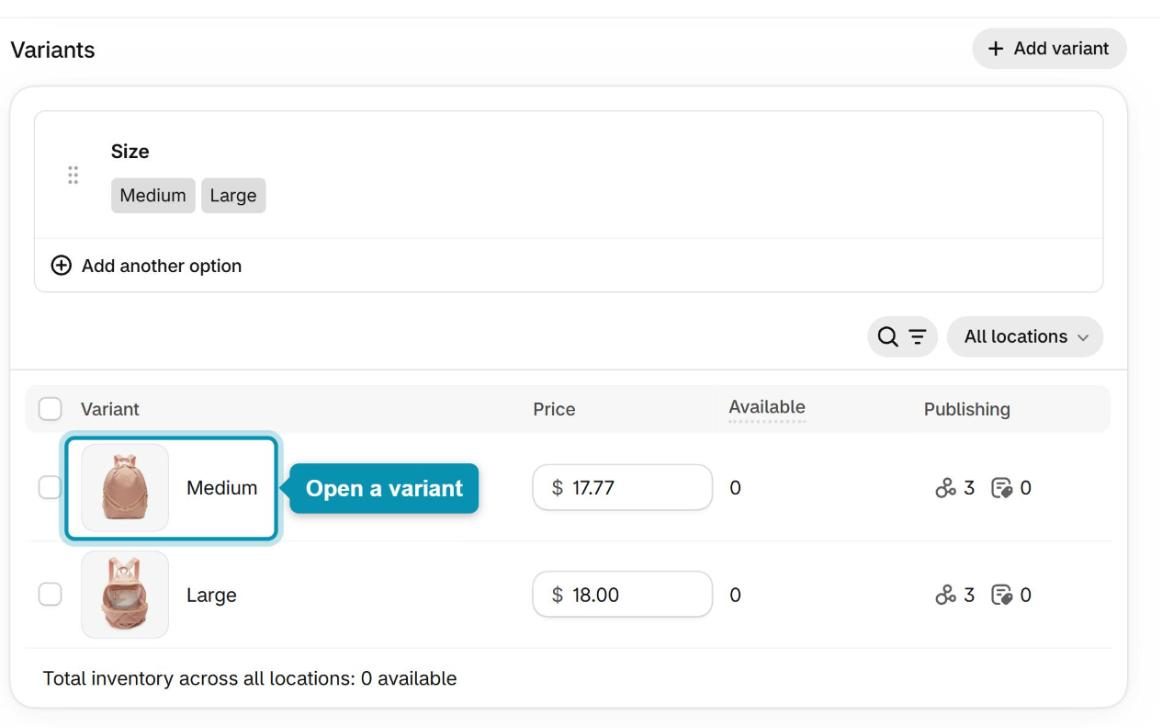Screen dimensions: 1160x728
Task: Open the Medium variant name
Action: point(222,488)
